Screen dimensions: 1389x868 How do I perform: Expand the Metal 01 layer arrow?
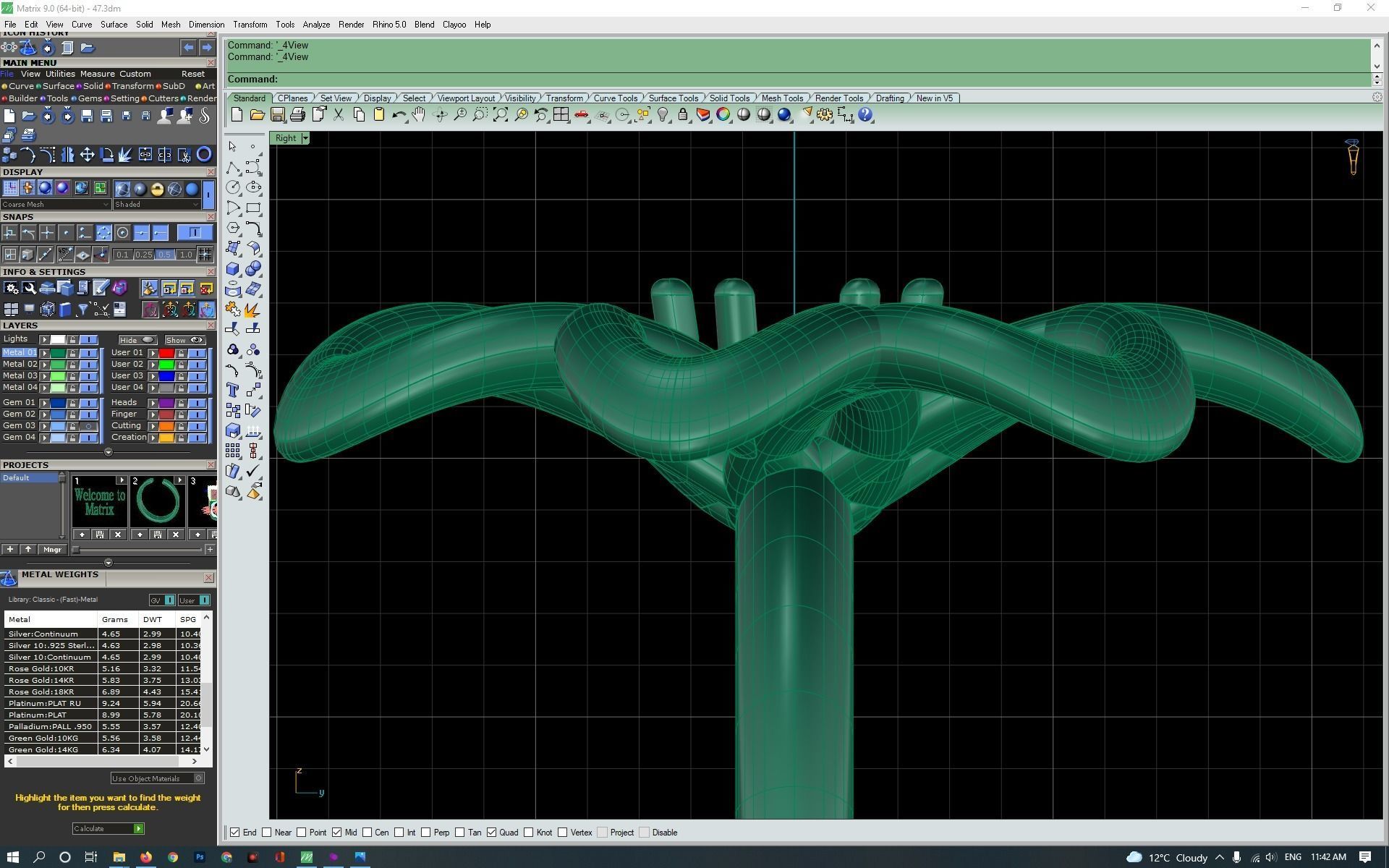[x=45, y=353]
